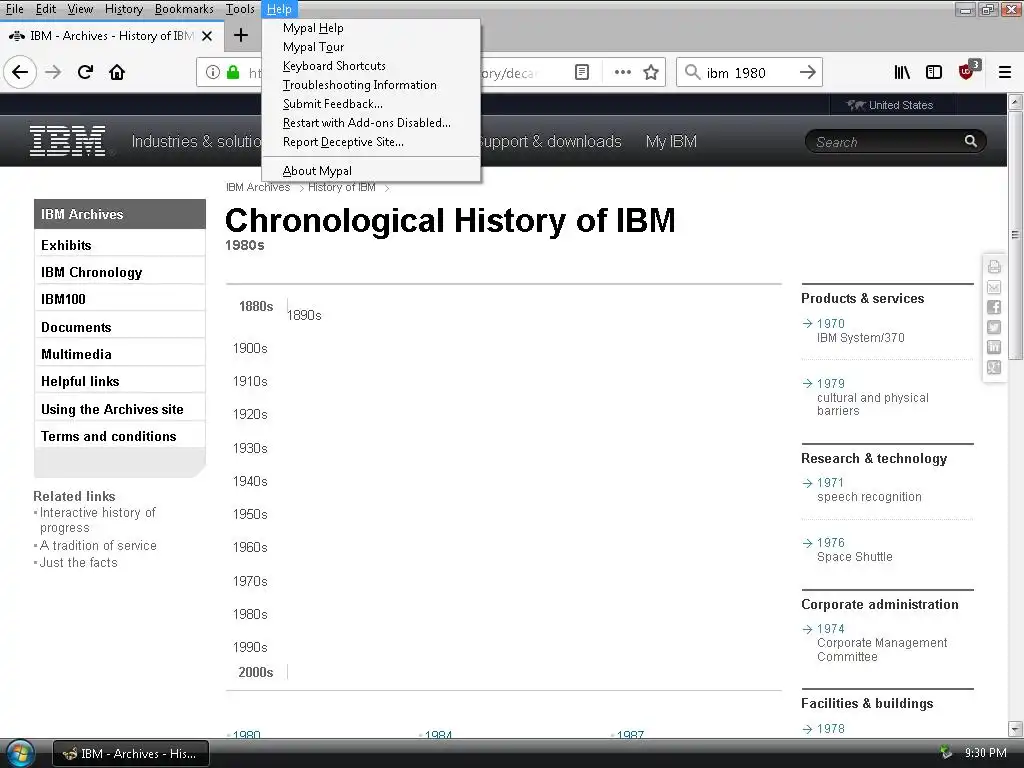Share page on Twitter
This screenshot has width=1024, height=768.
994,327
